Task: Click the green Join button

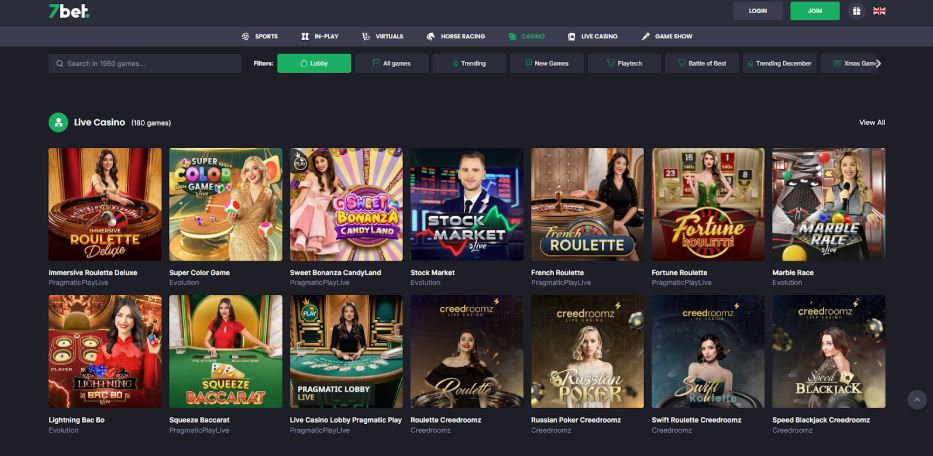Action: [x=815, y=11]
